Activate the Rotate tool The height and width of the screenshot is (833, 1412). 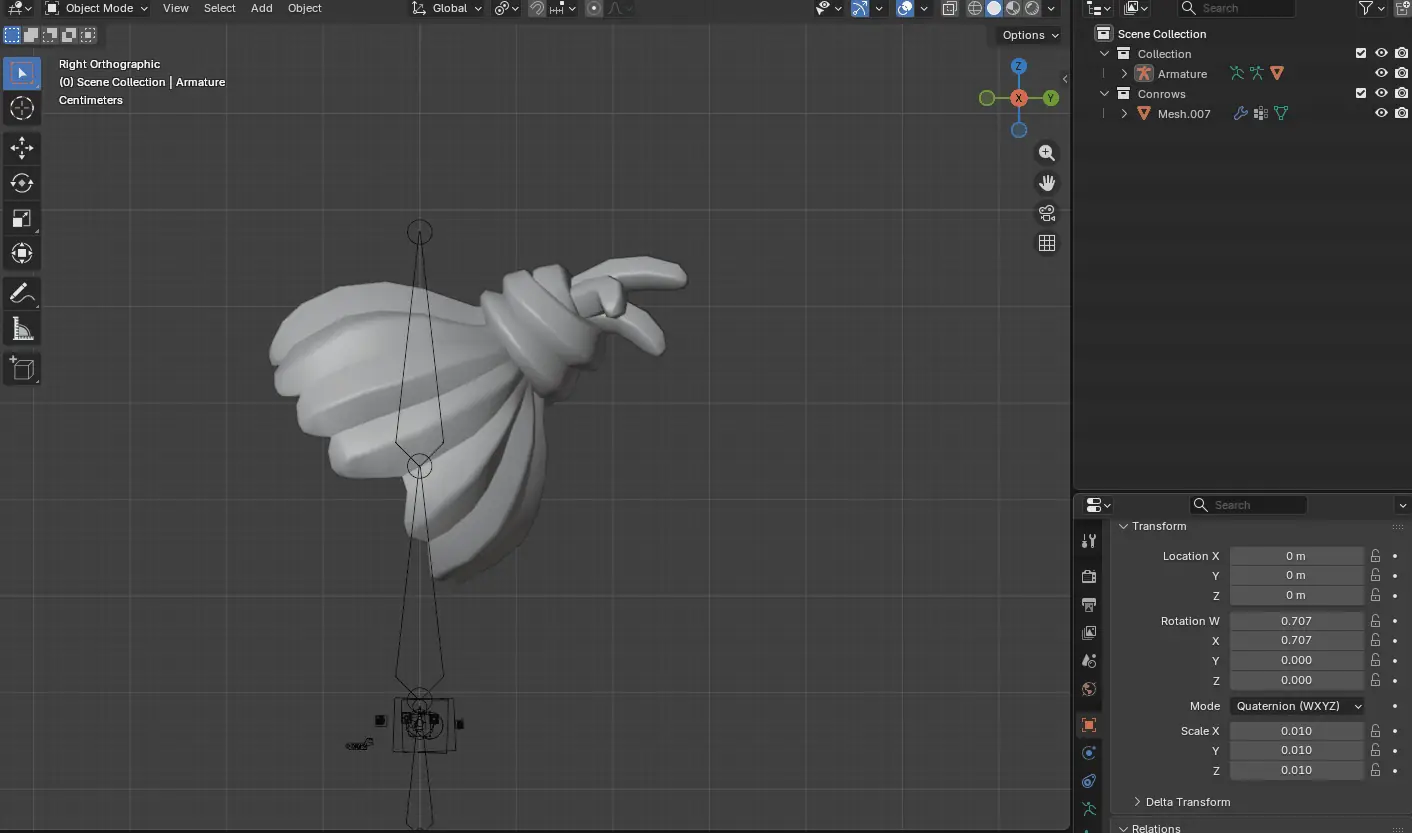pyautogui.click(x=21, y=183)
